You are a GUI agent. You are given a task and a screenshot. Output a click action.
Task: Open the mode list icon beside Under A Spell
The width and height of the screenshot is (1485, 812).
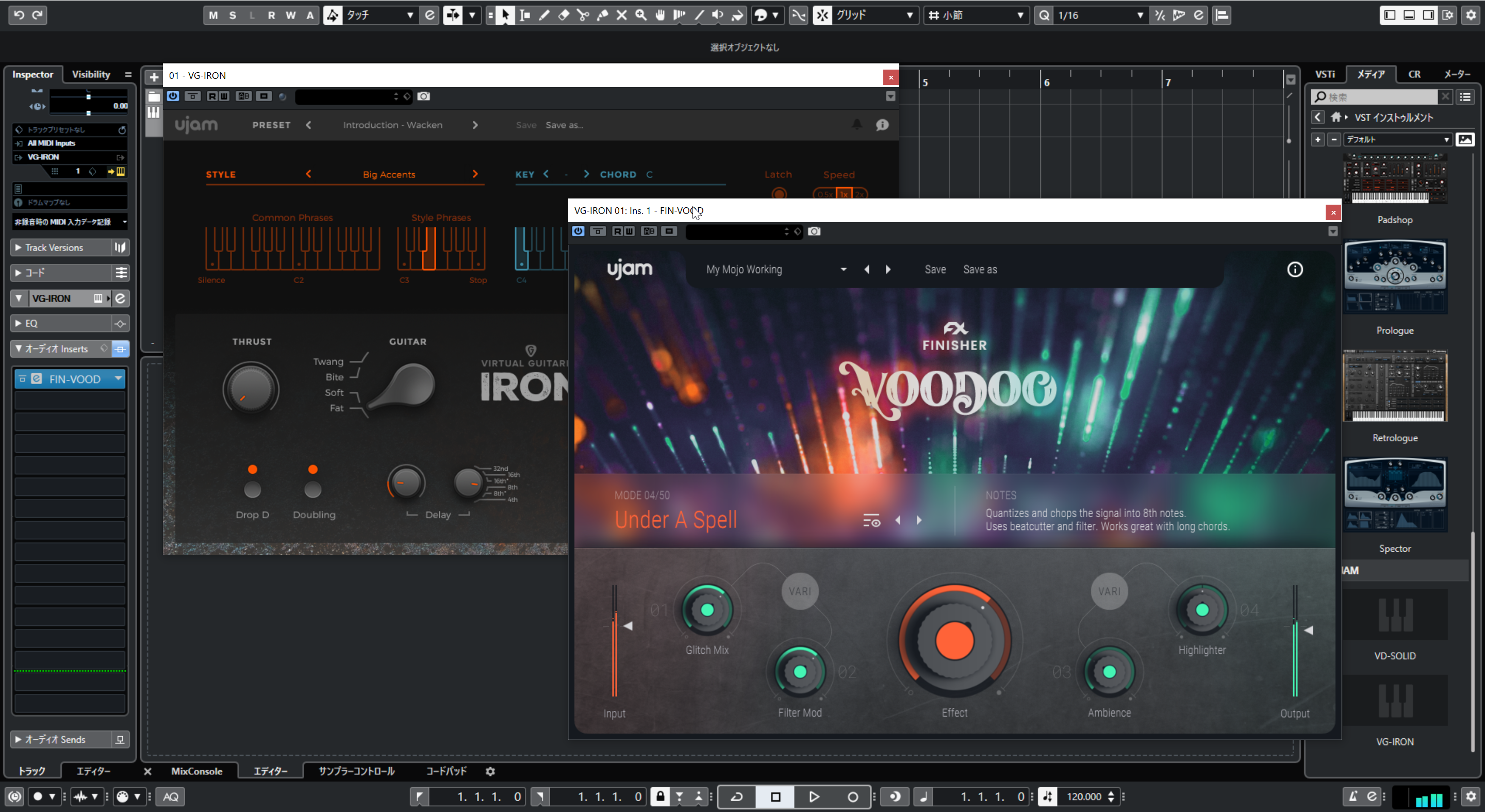click(871, 520)
